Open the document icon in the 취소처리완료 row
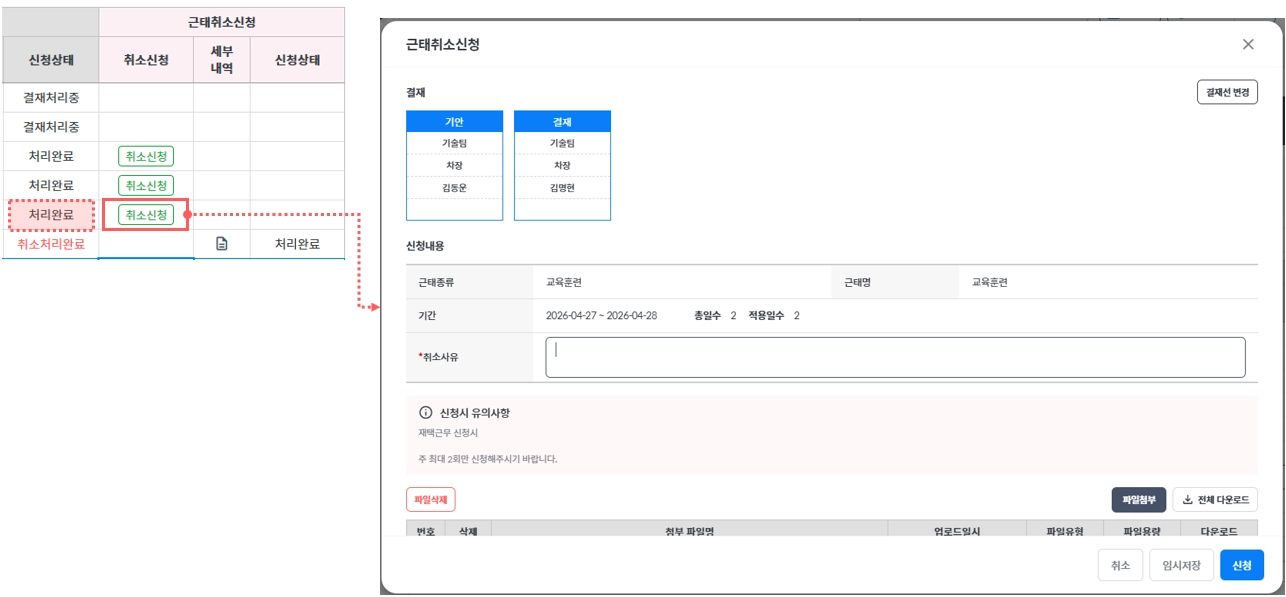Image resolution: width=1286 pixels, height=597 pixels. [222, 244]
